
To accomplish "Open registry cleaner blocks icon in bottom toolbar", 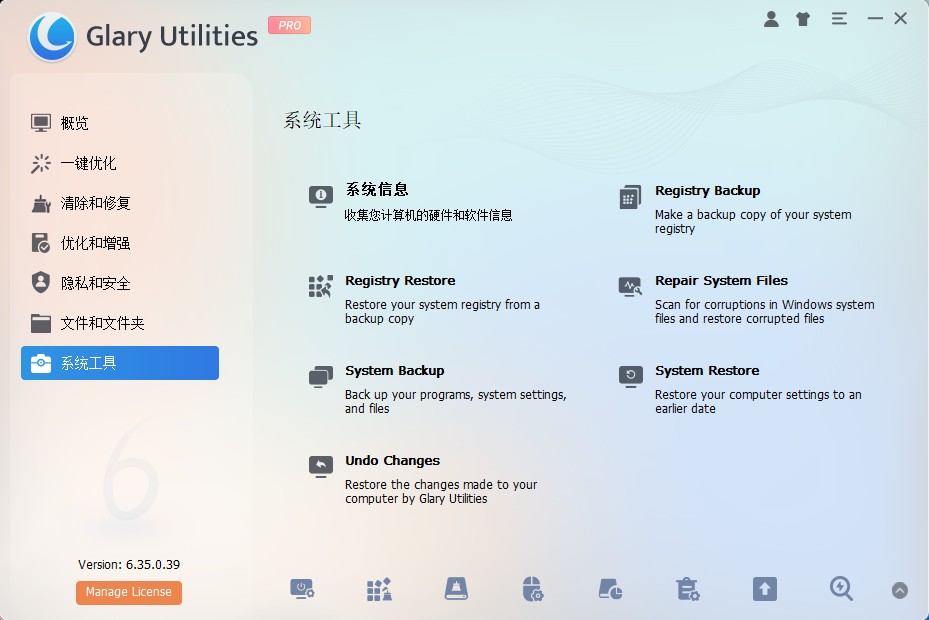I will (379, 589).
